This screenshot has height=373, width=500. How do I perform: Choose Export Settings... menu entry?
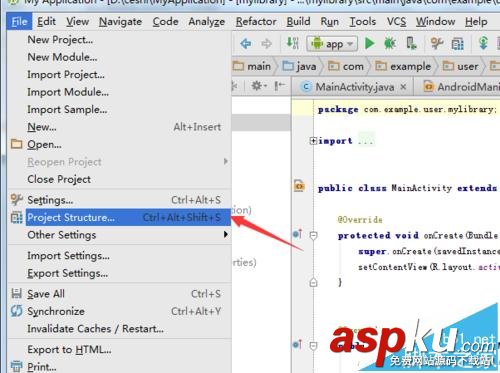coord(120,273)
